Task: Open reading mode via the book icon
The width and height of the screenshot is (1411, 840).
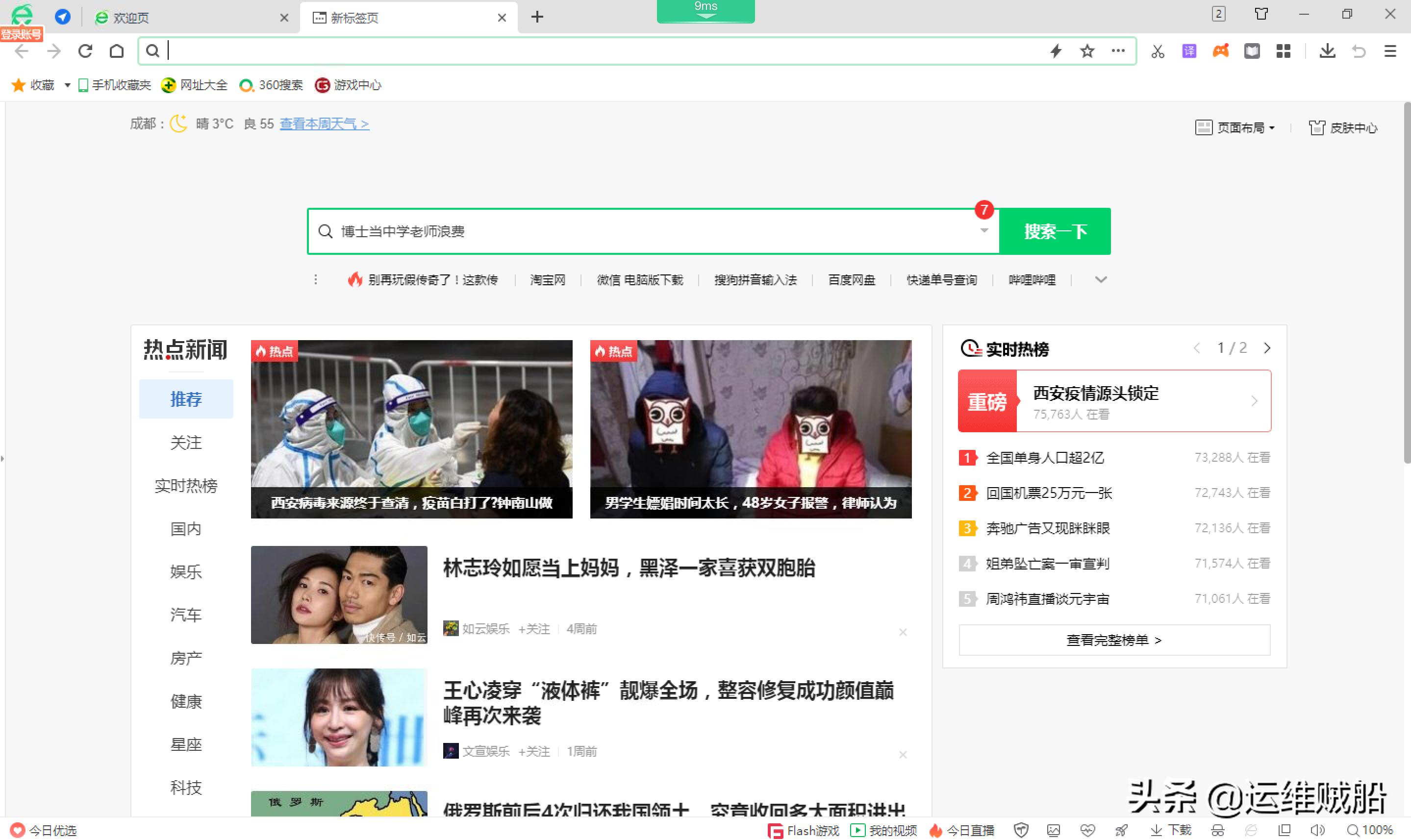Action: click(1251, 51)
